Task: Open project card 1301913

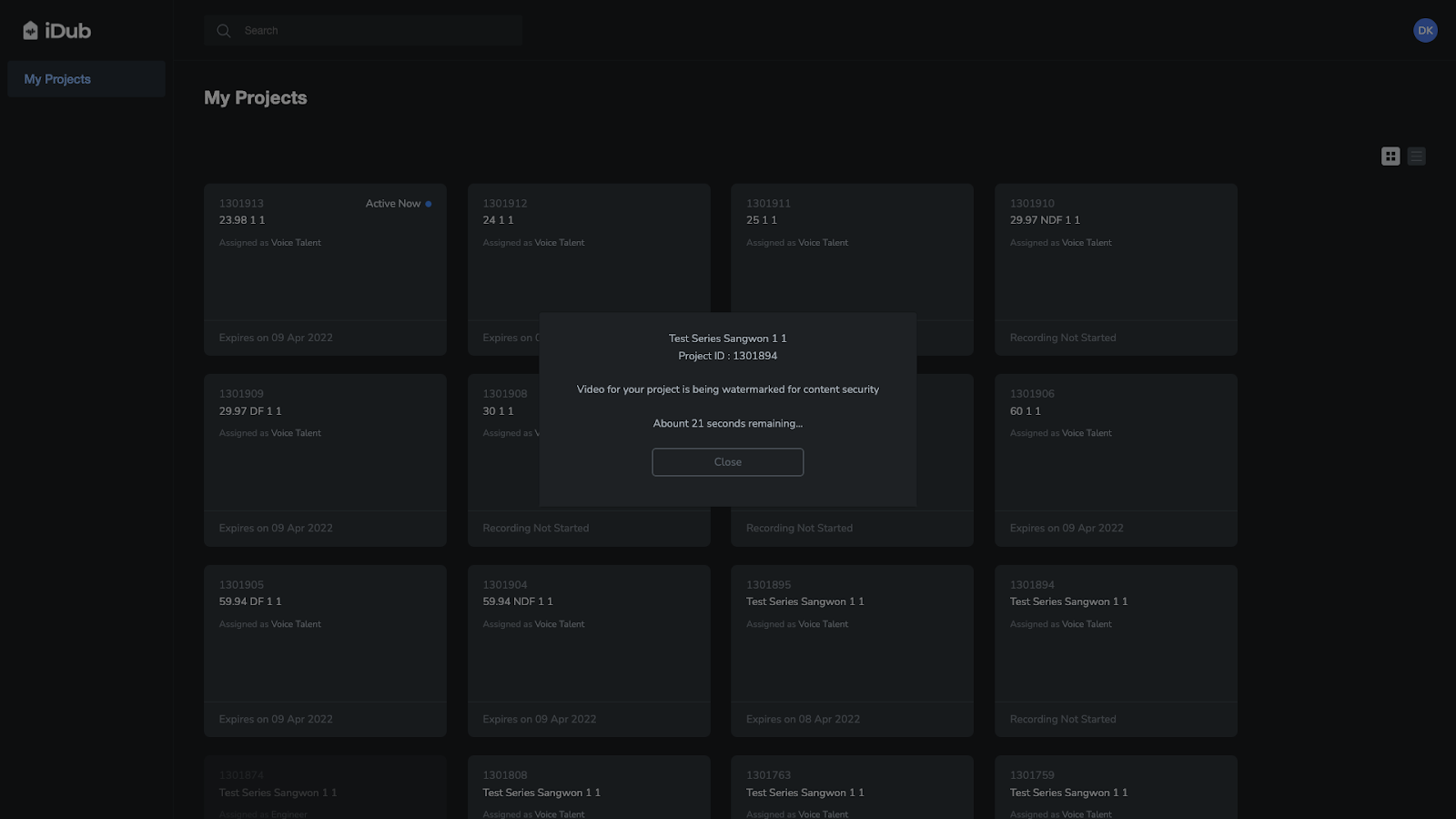Action: [x=325, y=269]
